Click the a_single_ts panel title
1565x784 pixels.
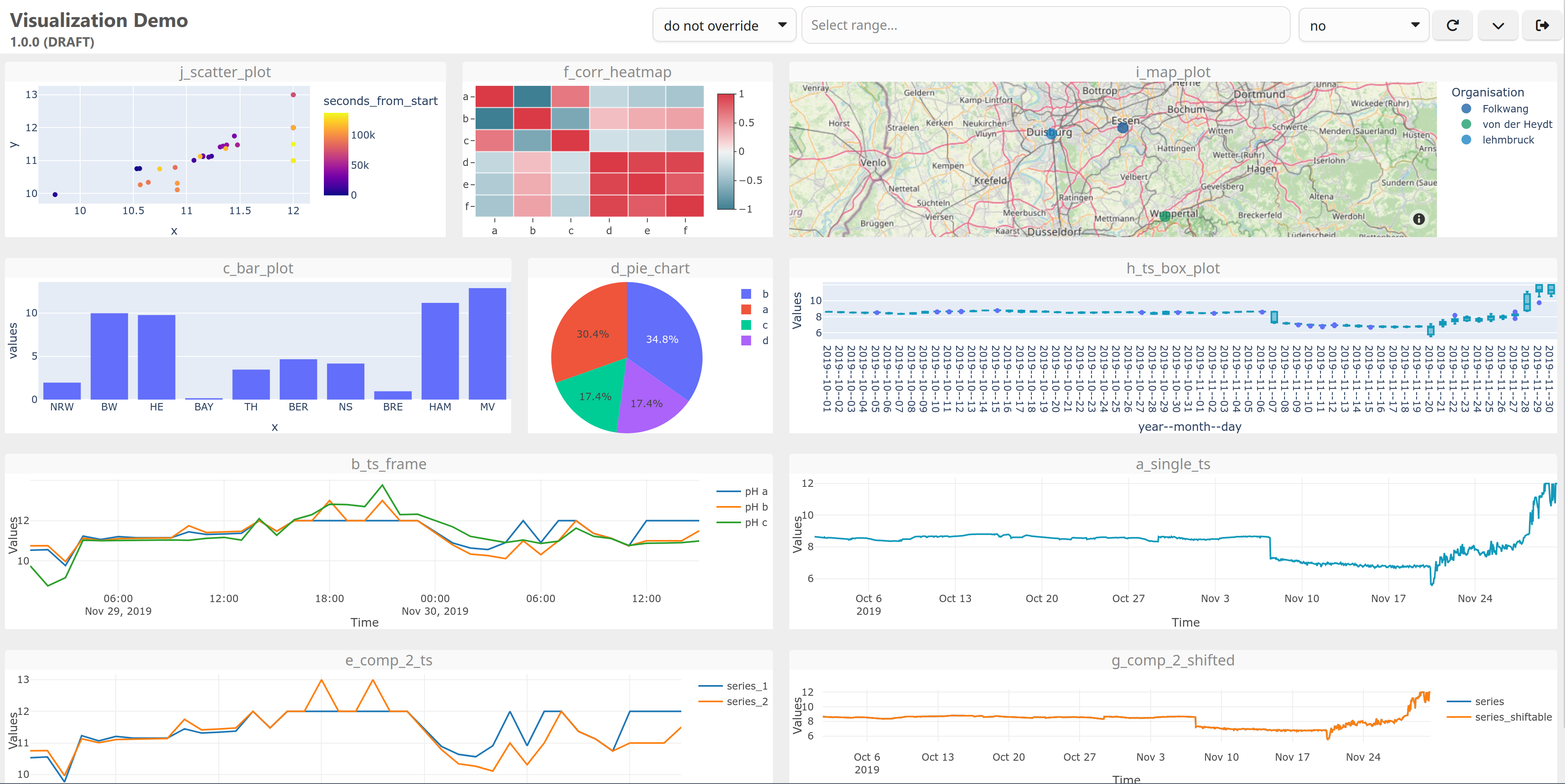tap(1172, 464)
